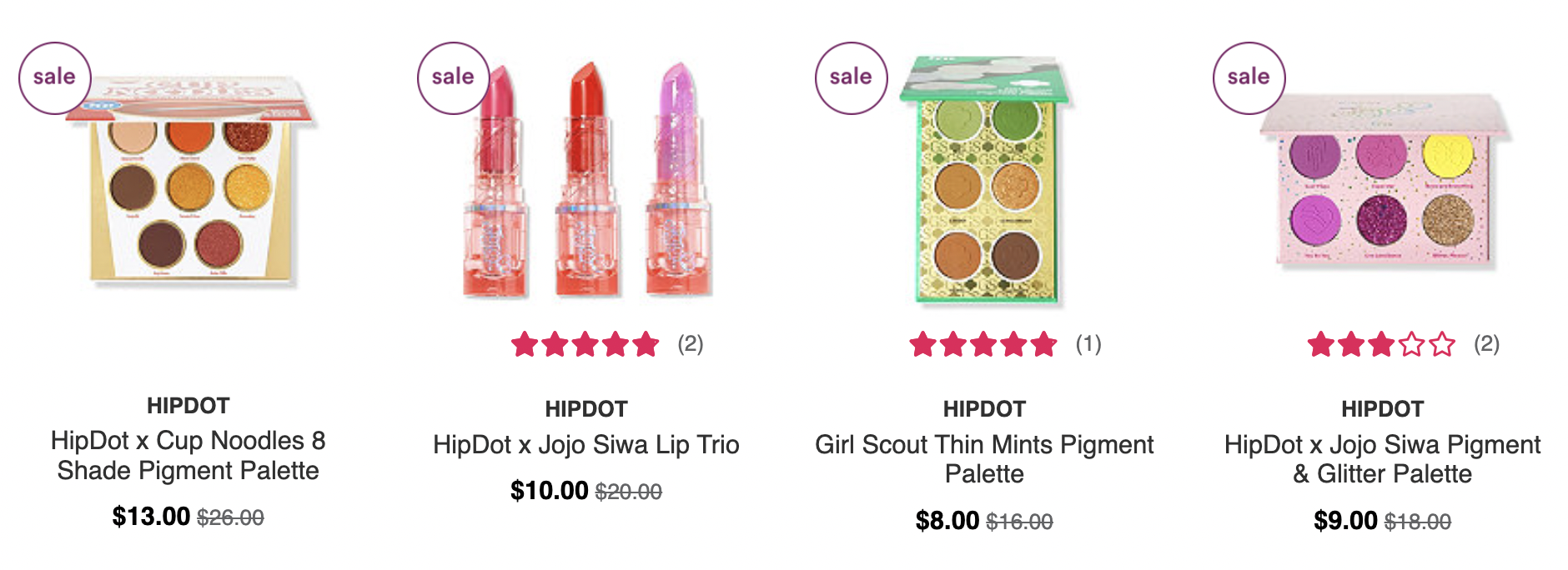Open the HipDot x Jojo Siwa Lip Trio link
This screenshot has height=570, width=1568.
586,444
